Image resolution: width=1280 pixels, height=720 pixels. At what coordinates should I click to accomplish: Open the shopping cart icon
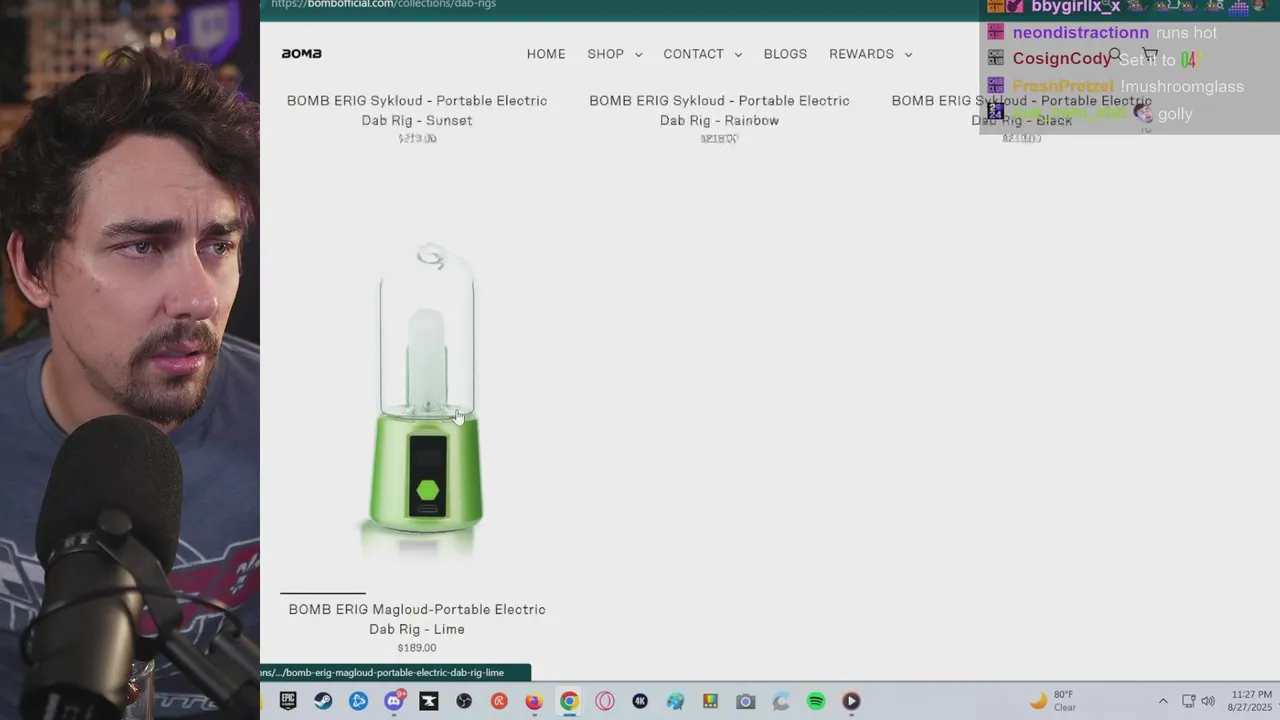(x=1150, y=54)
